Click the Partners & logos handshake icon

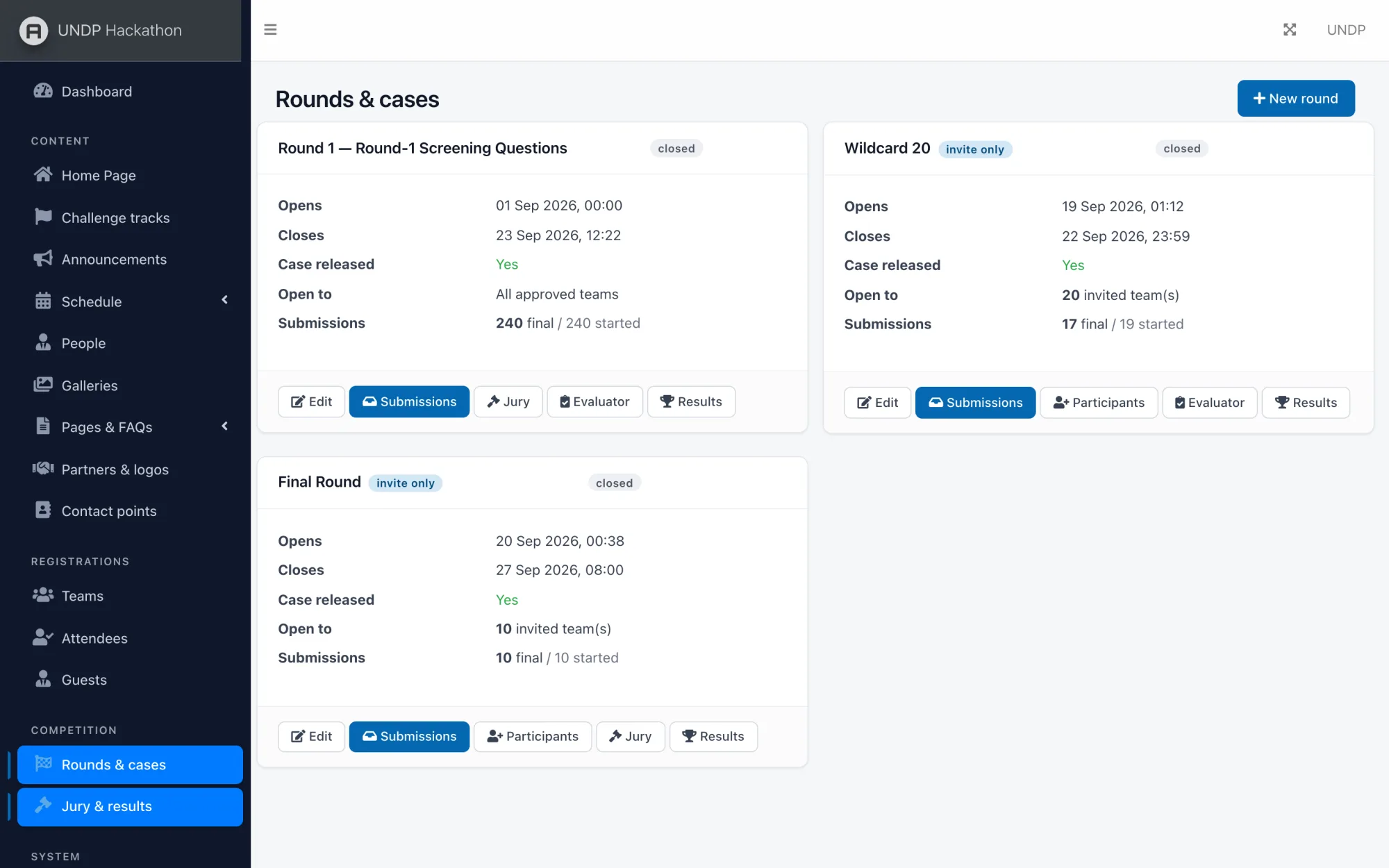[43, 469]
